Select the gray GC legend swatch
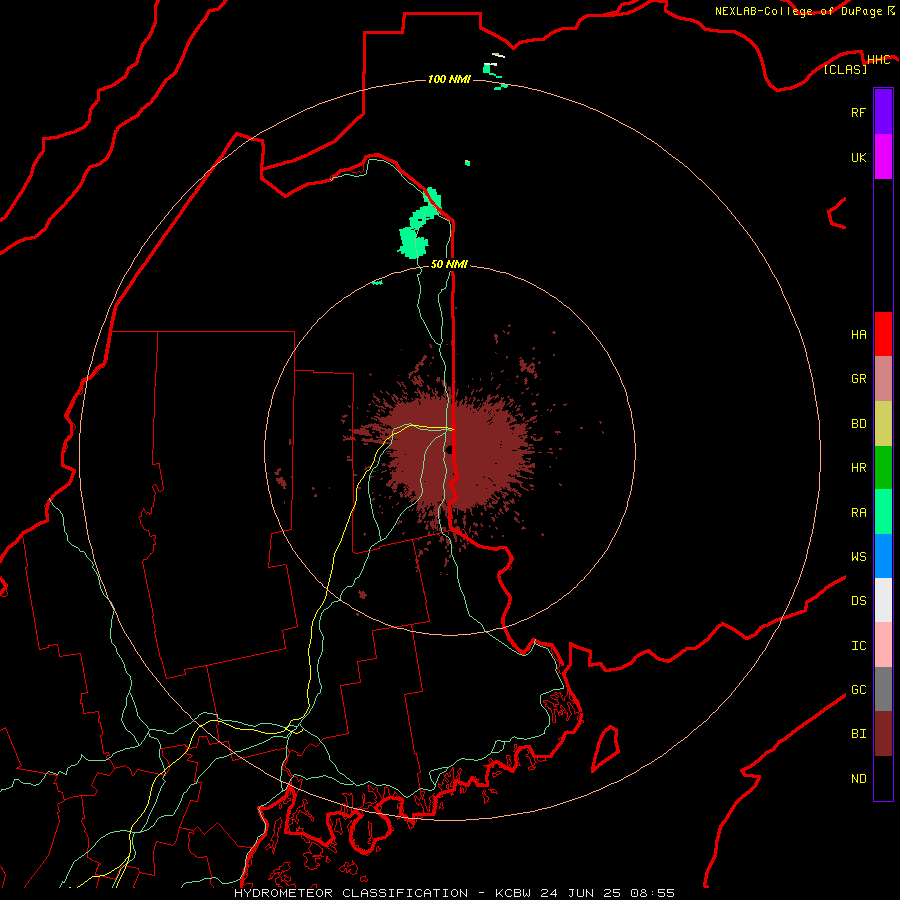Image resolution: width=900 pixels, height=900 pixels. (883, 689)
